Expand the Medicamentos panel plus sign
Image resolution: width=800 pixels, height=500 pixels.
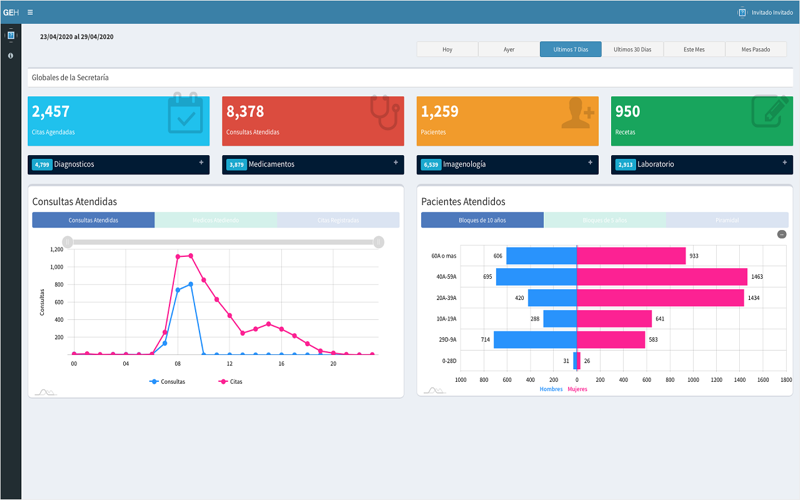tap(395, 162)
